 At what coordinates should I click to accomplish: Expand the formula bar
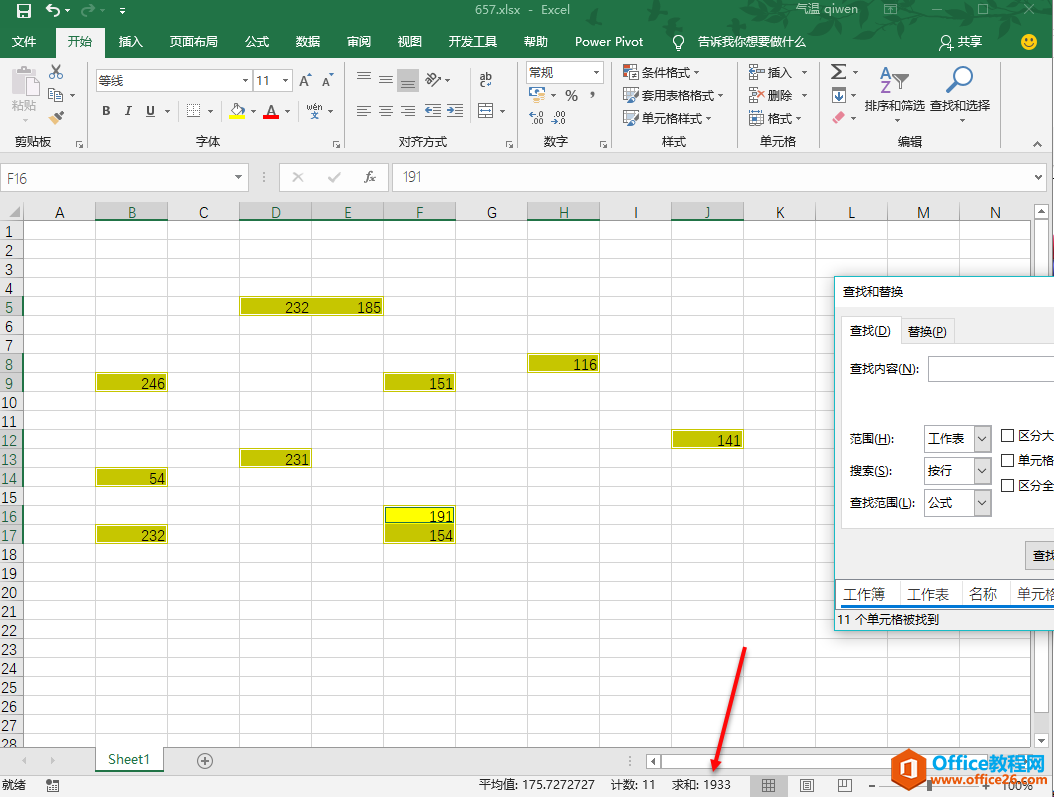[x=1039, y=177]
